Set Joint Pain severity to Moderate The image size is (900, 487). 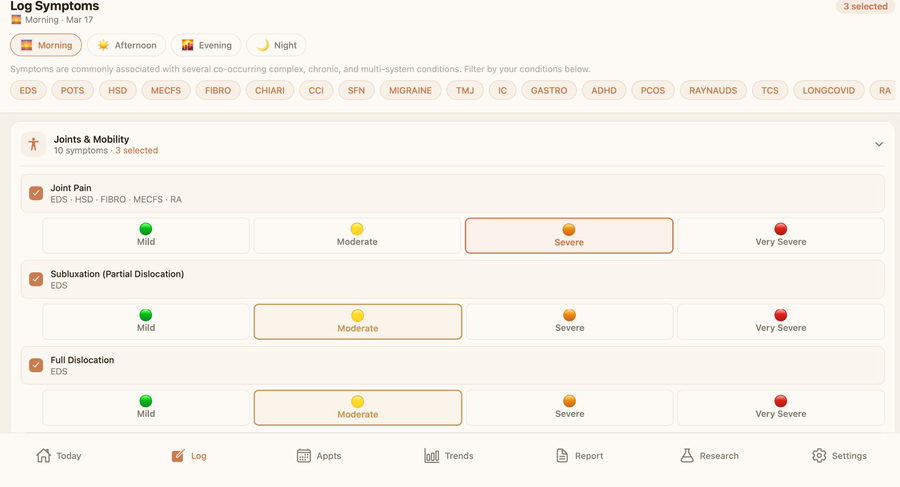(357, 235)
